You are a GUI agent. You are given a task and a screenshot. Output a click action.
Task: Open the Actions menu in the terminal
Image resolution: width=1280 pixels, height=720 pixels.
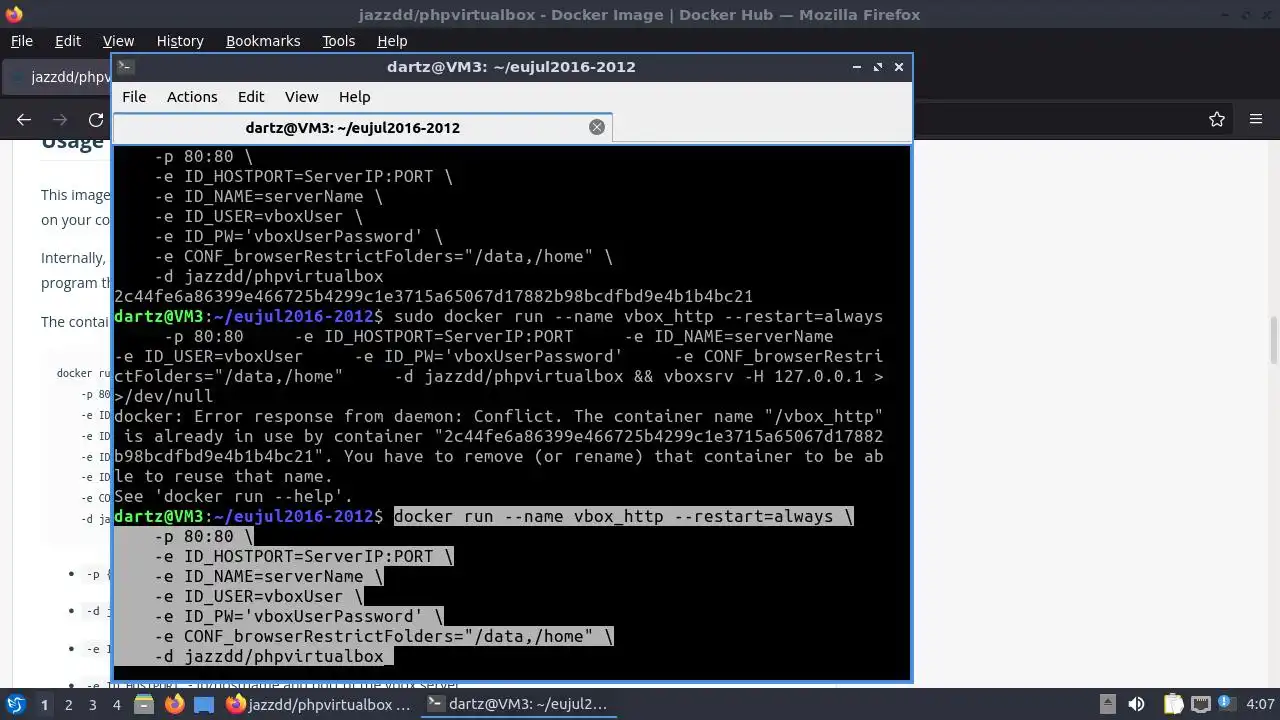coord(192,97)
